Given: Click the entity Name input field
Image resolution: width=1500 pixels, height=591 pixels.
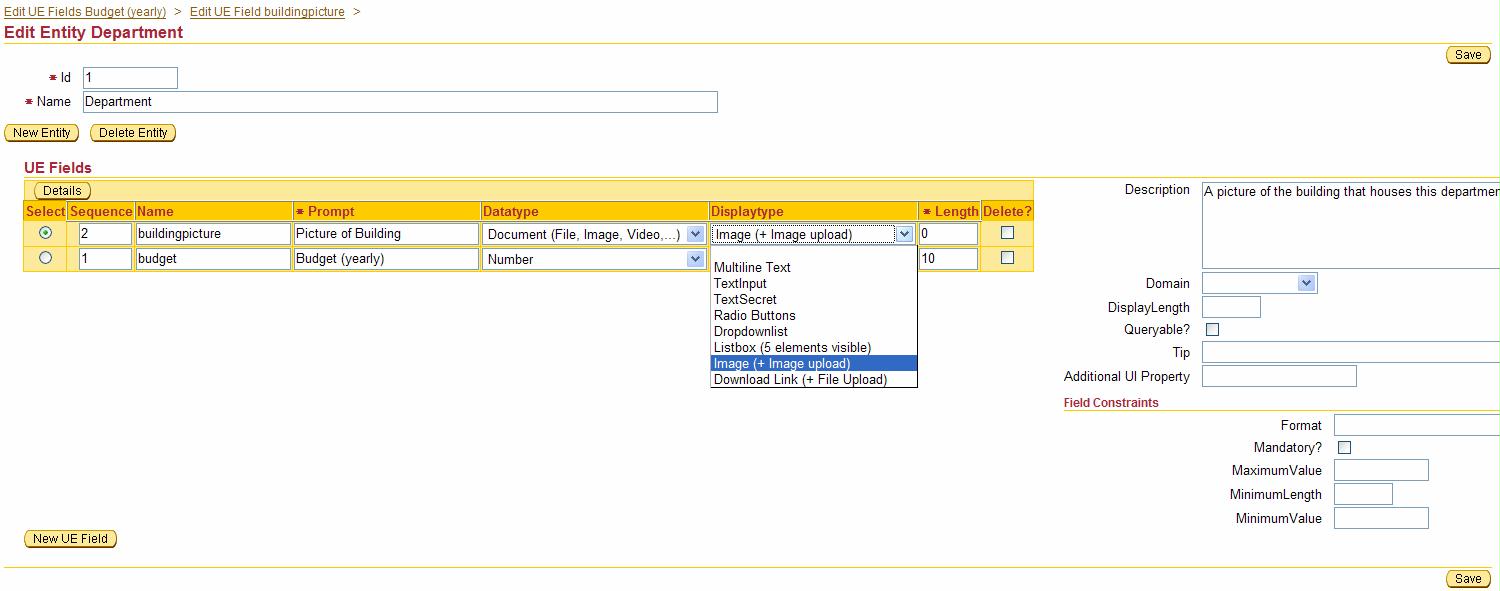Looking at the screenshot, I should [400, 102].
